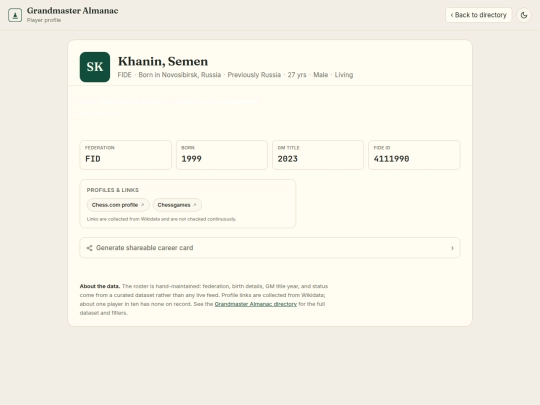
Task: Click the Grandmaster Almanac header title
Action: [x=73, y=11]
